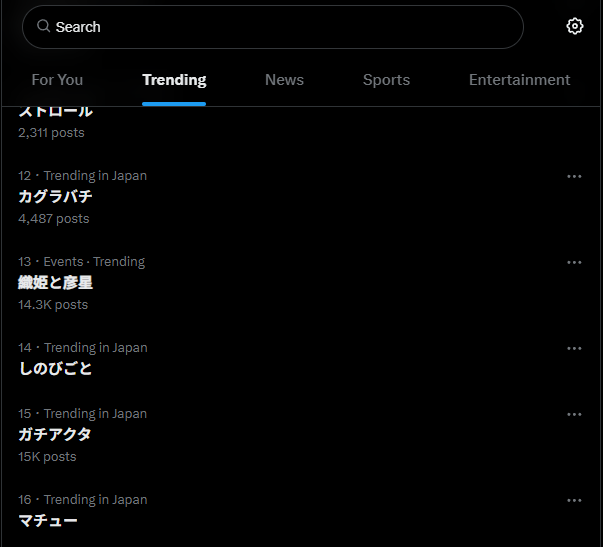The height and width of the screenshot is (547, 603).
Task: Click the 4,487 posts count
Action: point(54,218)
